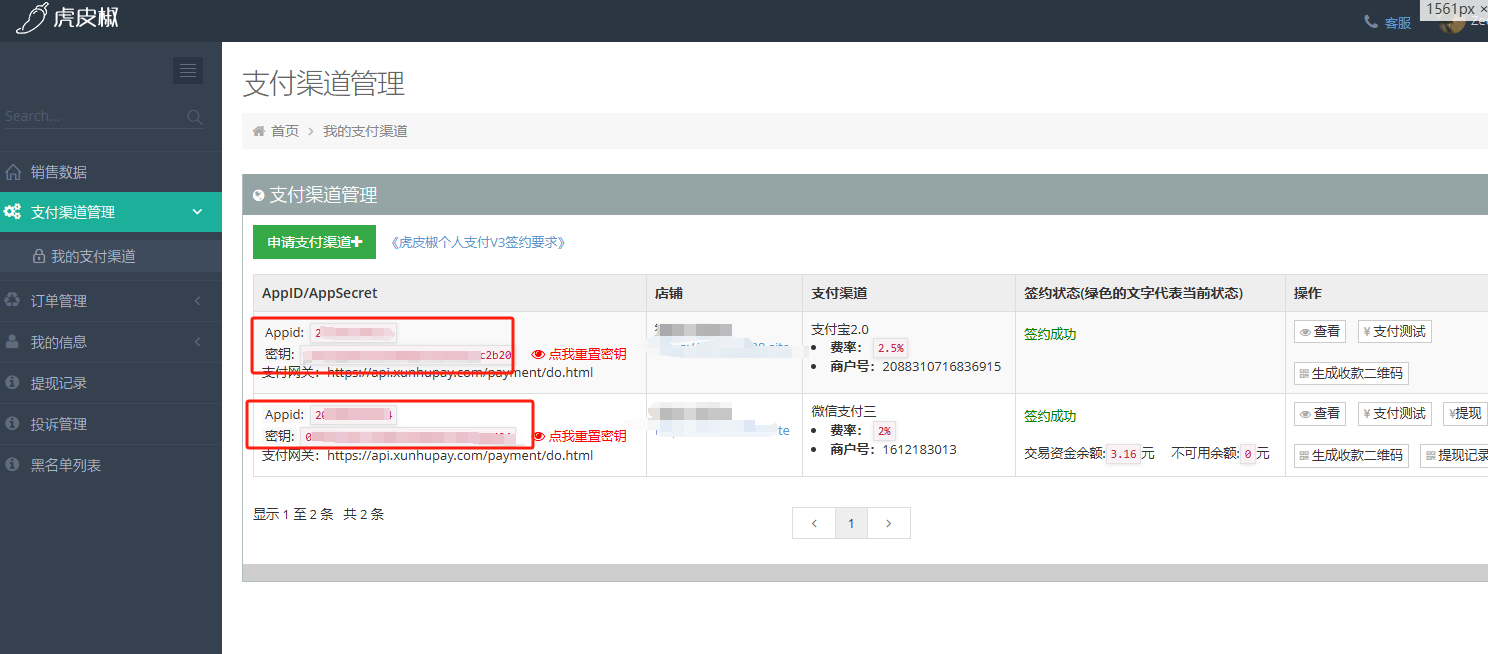1488x654 pixels.
Task: Click merchant number 2088310716836915
Action: (x=941, y=367)
